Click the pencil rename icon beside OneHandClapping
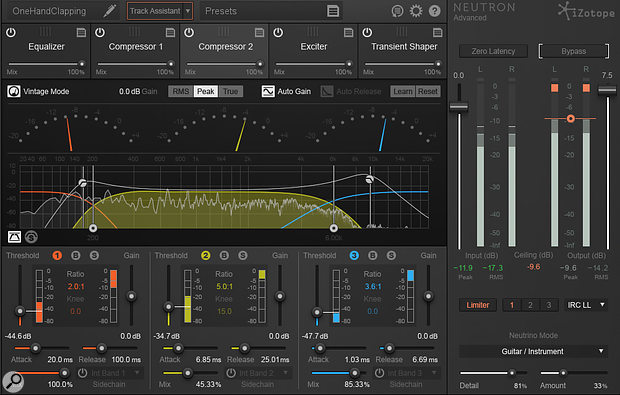This screenshot has height=395, width=620. coord(110,11)
